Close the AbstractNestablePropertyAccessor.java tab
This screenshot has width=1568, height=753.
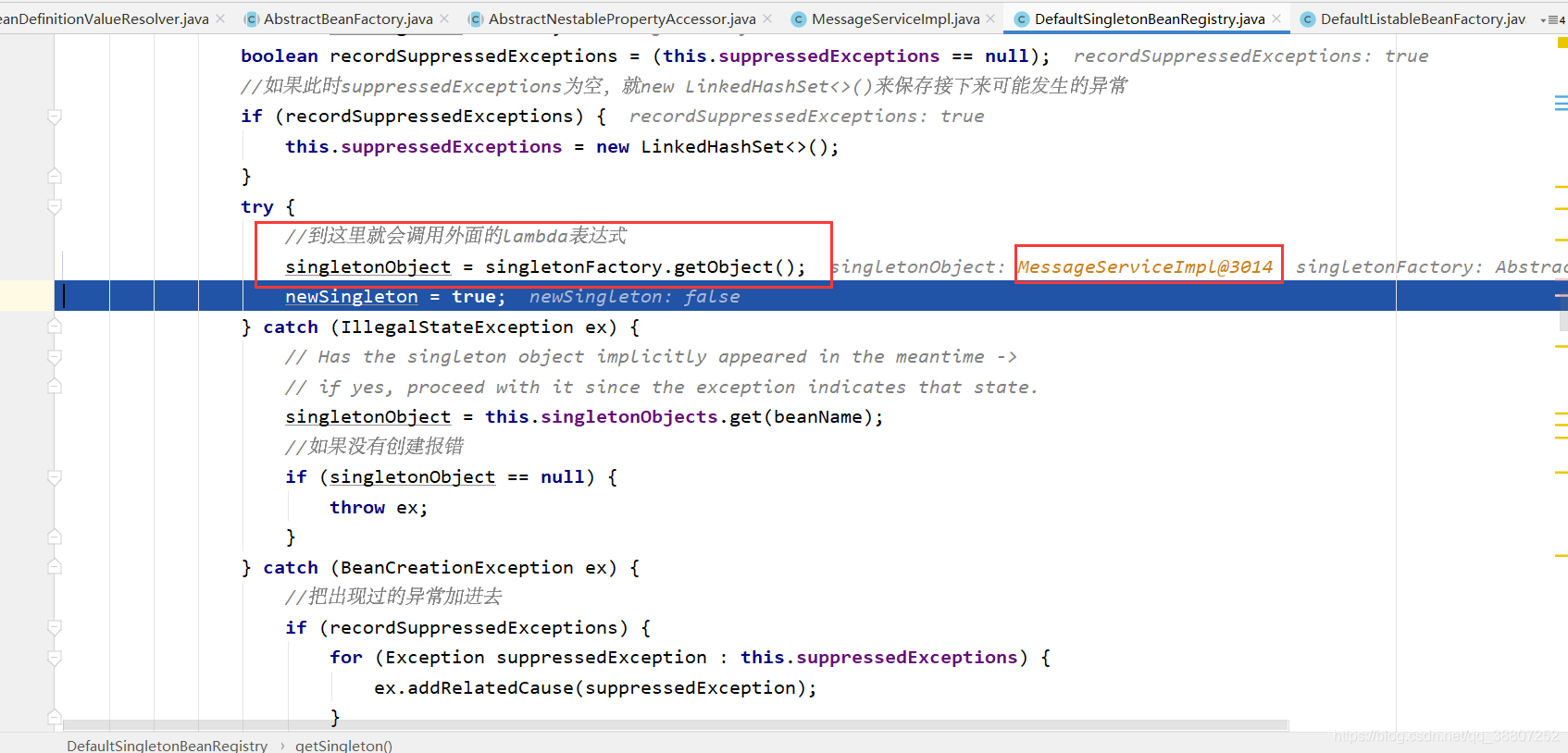pyautogui.click(x=767, y=19)
